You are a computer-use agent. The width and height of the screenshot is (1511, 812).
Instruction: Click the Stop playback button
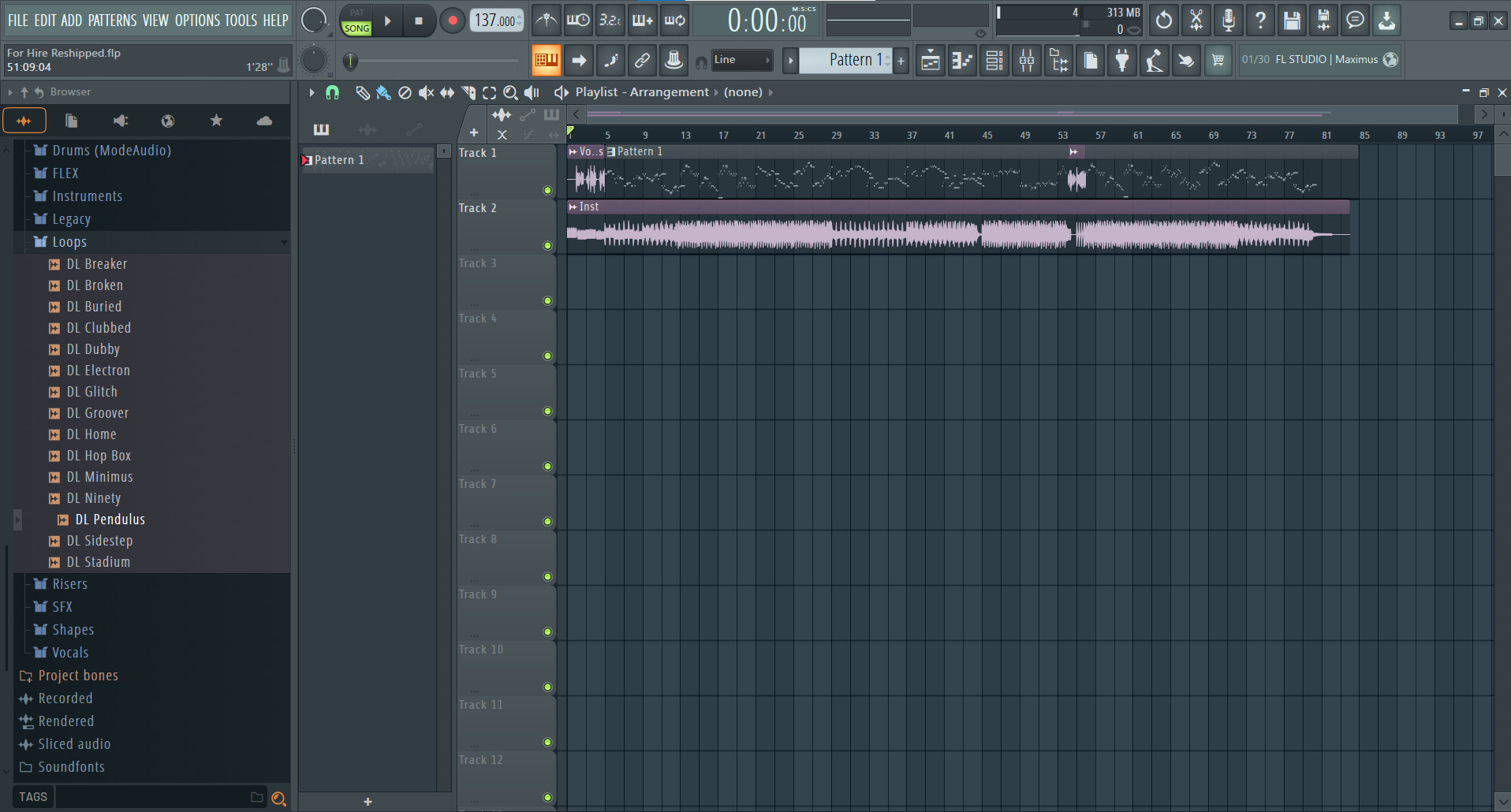click(420, 20)
